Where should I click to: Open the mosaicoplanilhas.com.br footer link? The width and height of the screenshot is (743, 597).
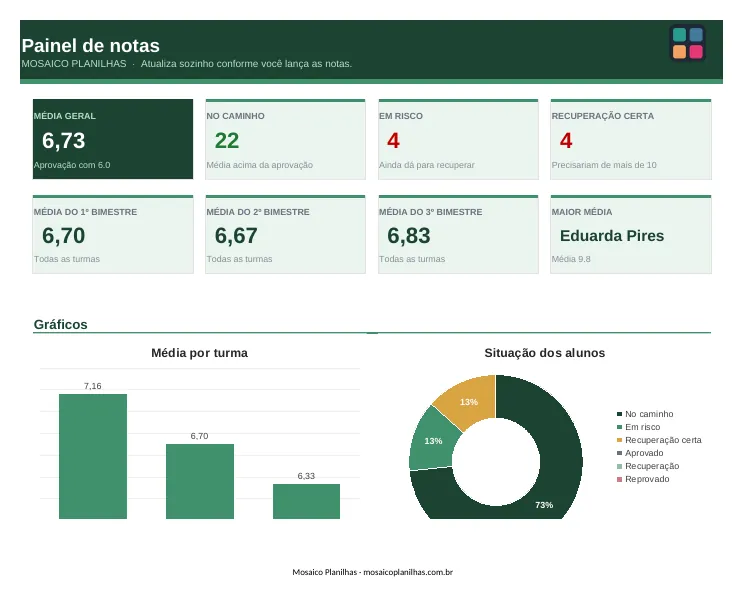[x=408, y=572]
